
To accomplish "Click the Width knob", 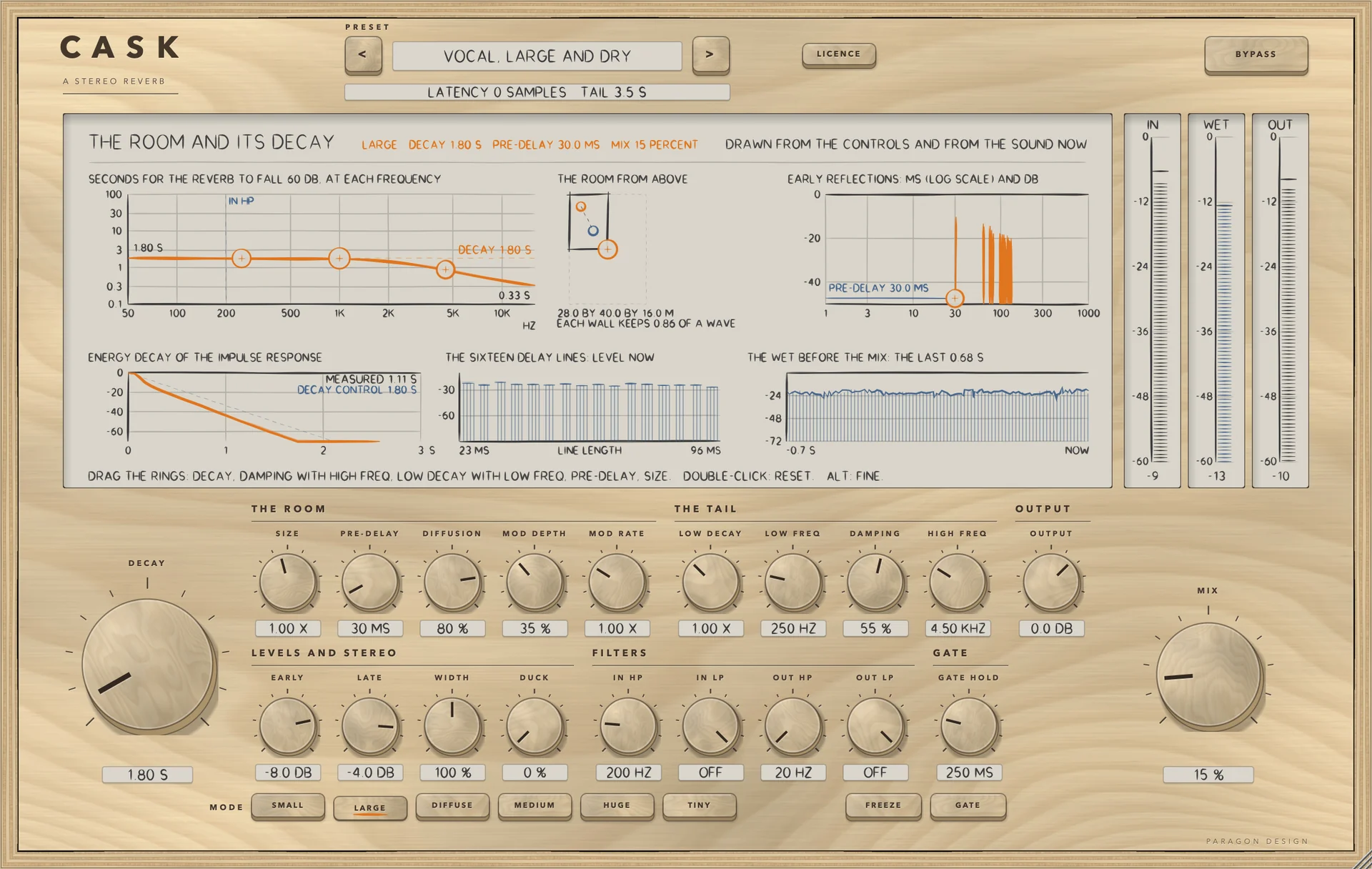I will coord(452,726).
